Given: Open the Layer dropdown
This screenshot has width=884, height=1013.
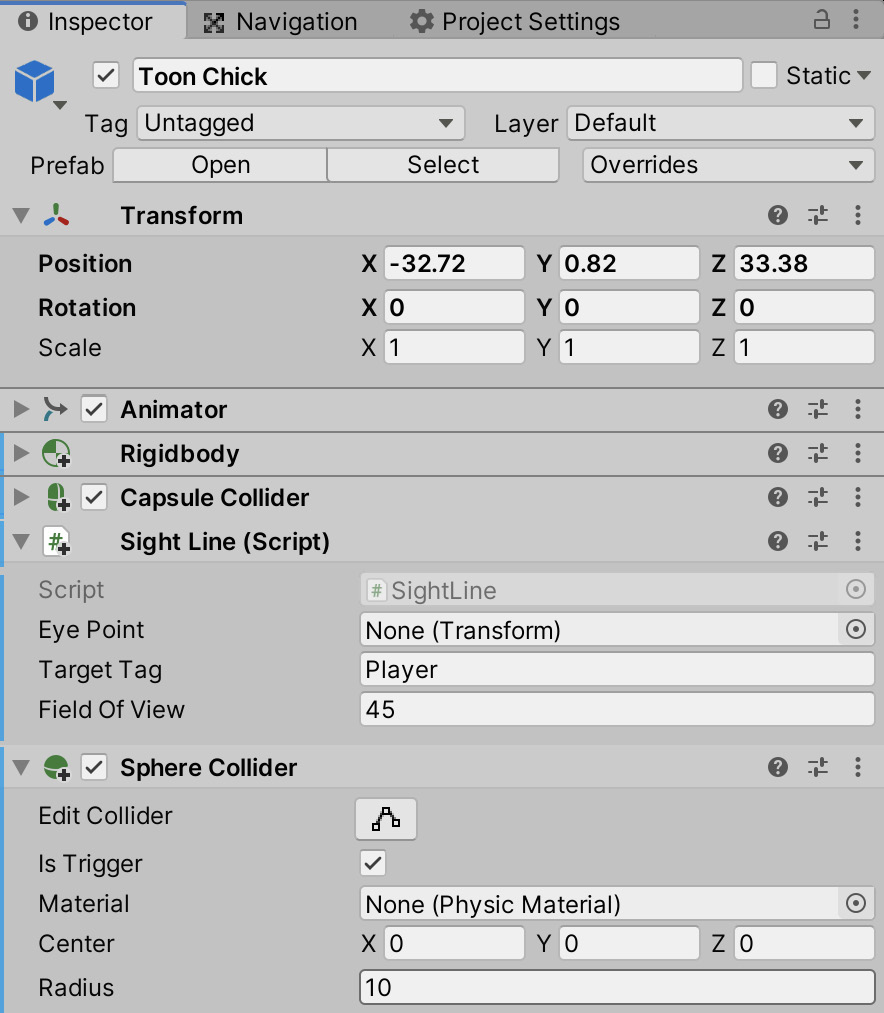Looking at the screenshot, I should point(720,123).
